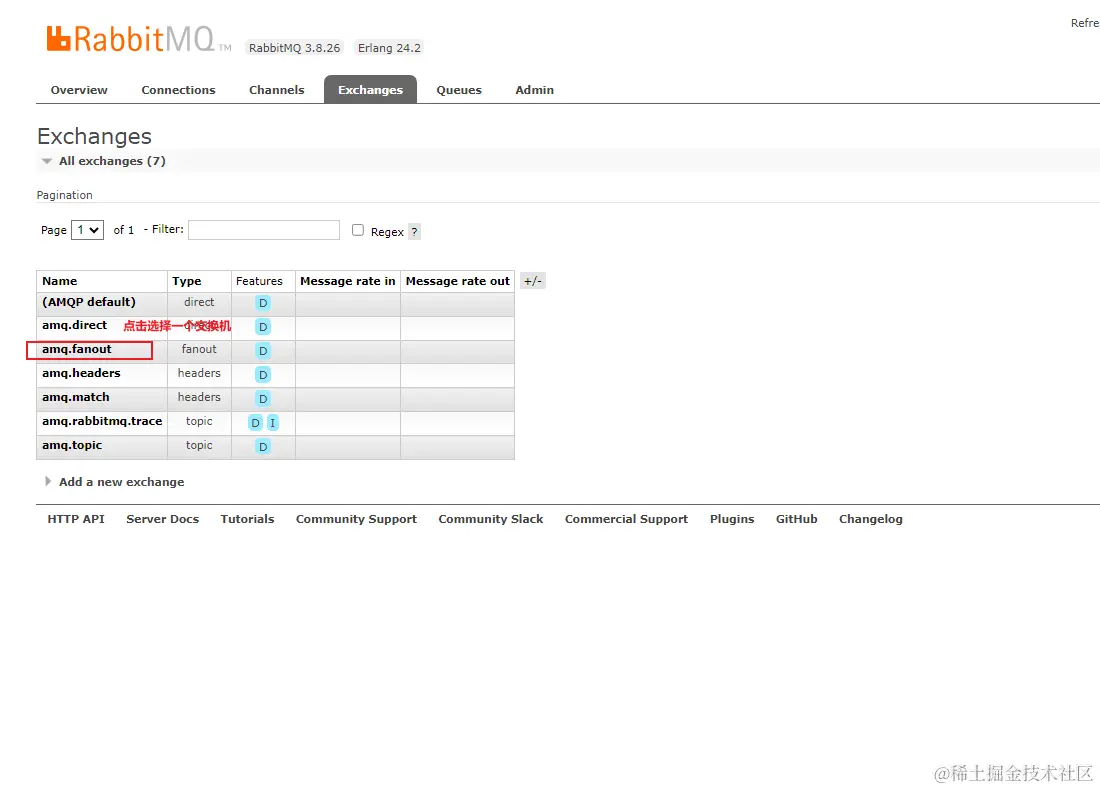Viewport: 1100px width, 790px height.
Task: Sort by the Name column header
Action: tap(60, 281)
